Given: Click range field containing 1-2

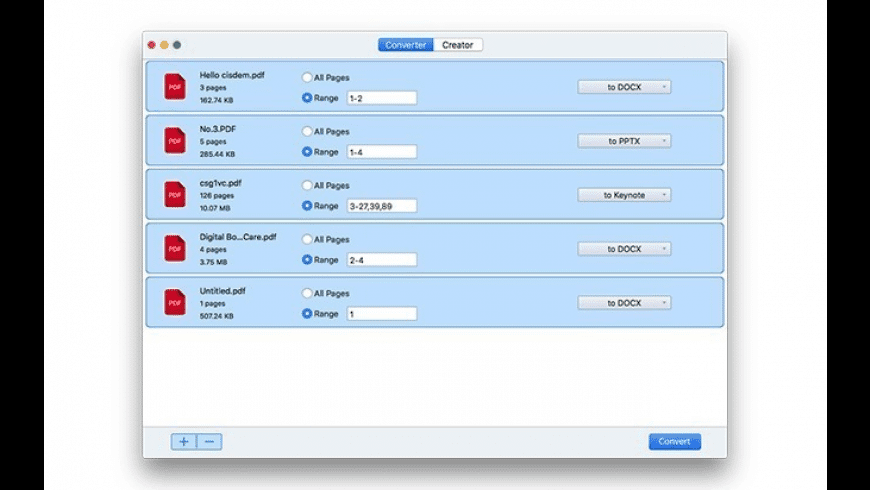Looking at the screenshot, I should pyautogui.click(x=382, y=98).
